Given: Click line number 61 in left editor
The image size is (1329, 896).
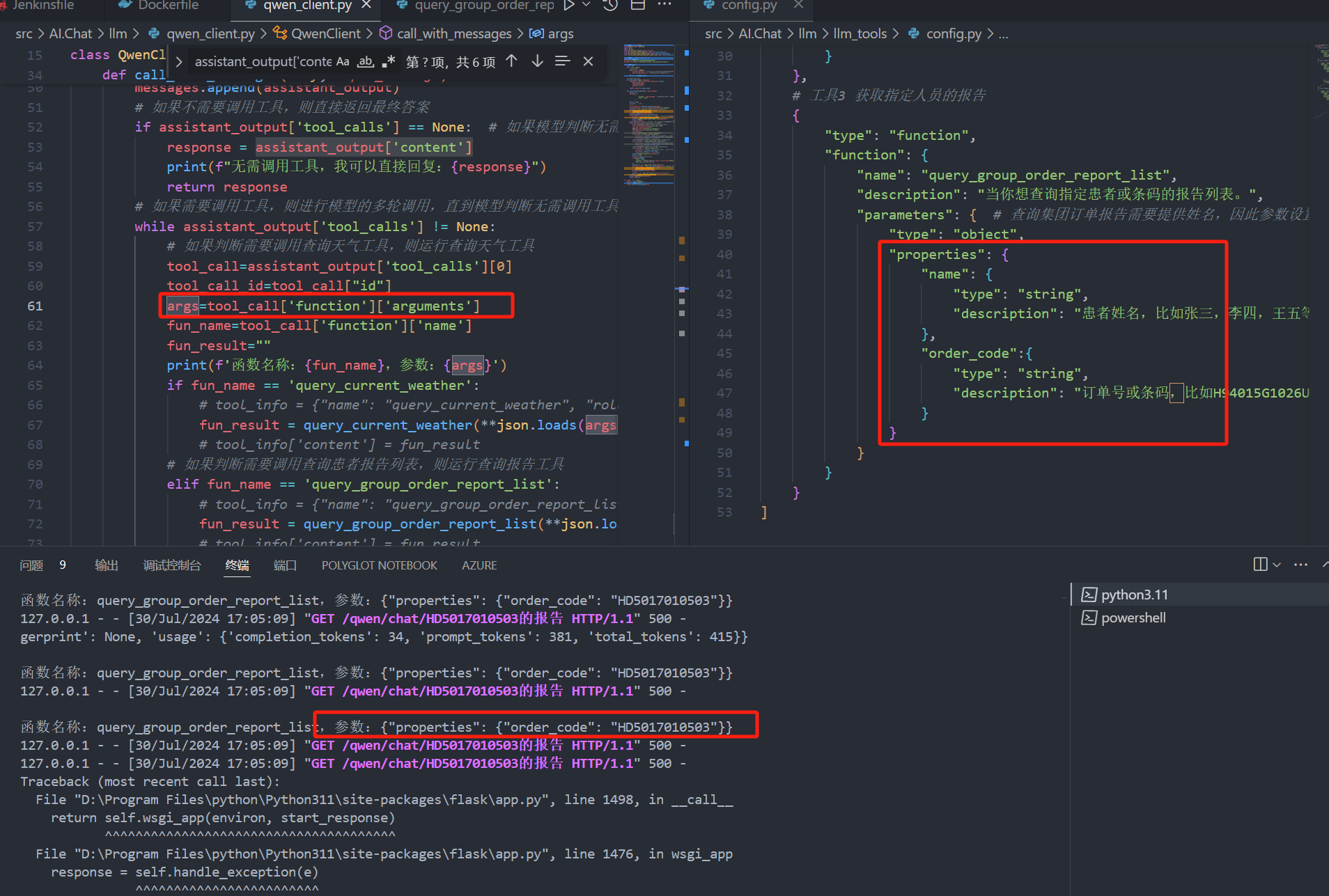Looking at the screenshot, I should (x=35, y=306).
